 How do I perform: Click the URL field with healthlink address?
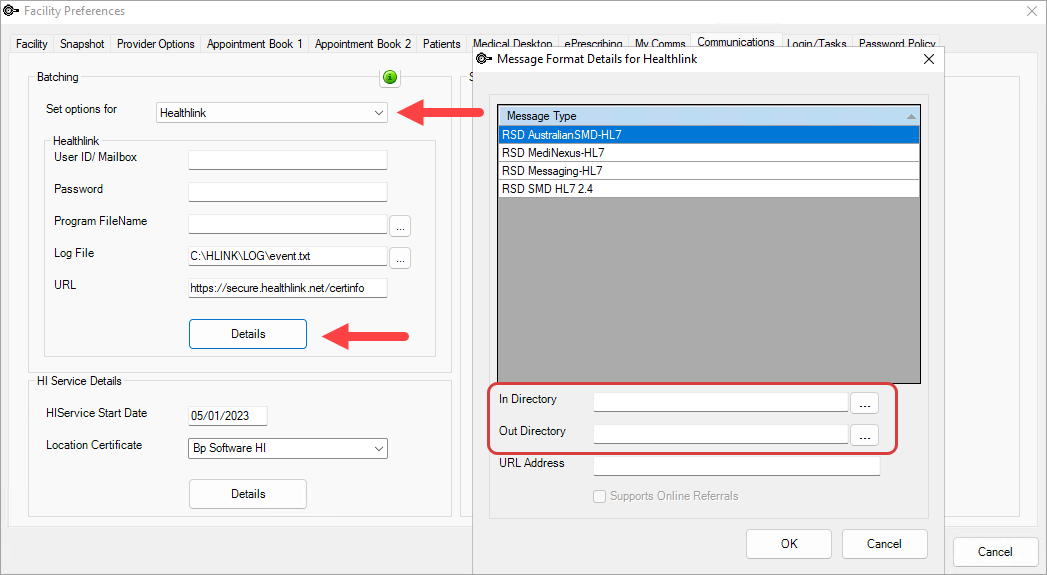(x=288, y=288)
